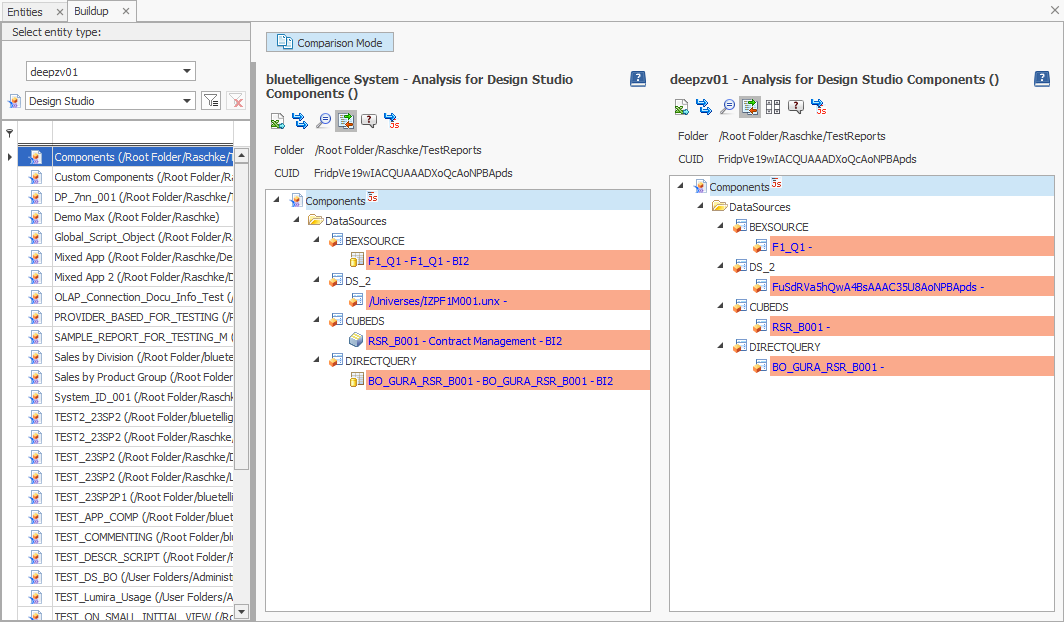This screenshot has height=622, width=1064.
Task: Toggle highlighted compare icon in bluetelligence toolbar
Action: point(346,121)
